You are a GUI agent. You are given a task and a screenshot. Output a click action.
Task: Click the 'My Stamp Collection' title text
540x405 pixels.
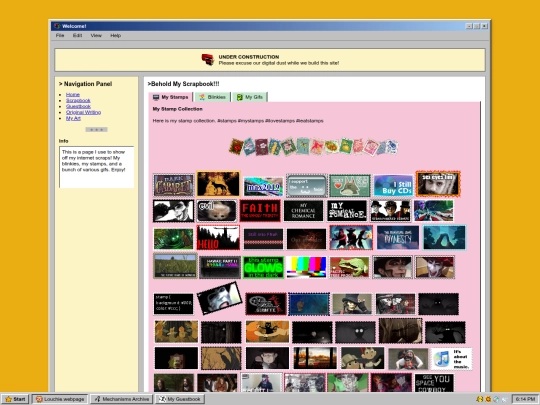point(177,109)
